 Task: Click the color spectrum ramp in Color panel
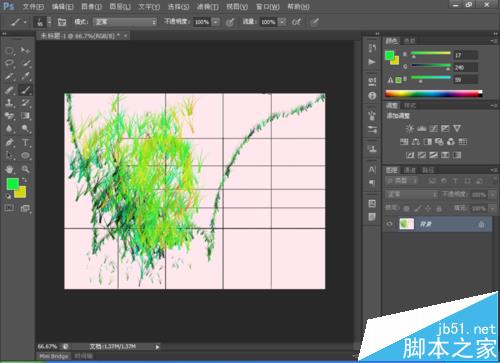[x=434, y=94]
